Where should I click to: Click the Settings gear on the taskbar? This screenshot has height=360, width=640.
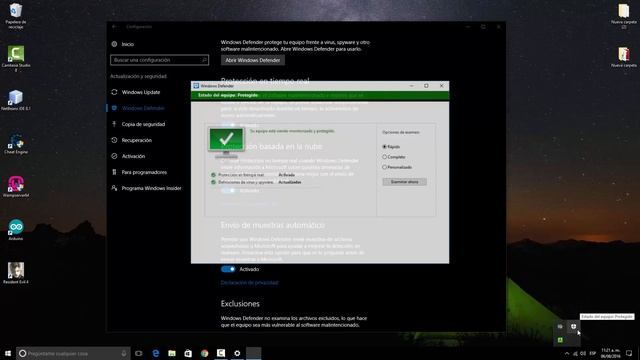[237, 353]
